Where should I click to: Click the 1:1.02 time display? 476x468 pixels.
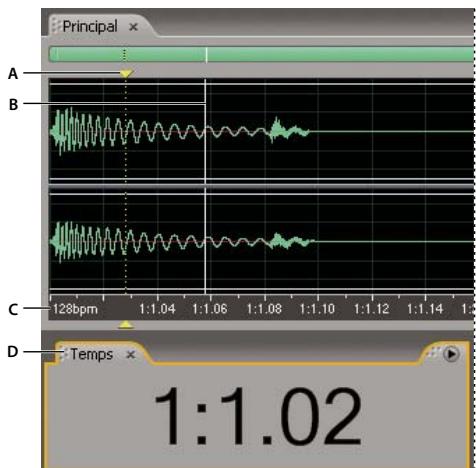coord(258,417)
